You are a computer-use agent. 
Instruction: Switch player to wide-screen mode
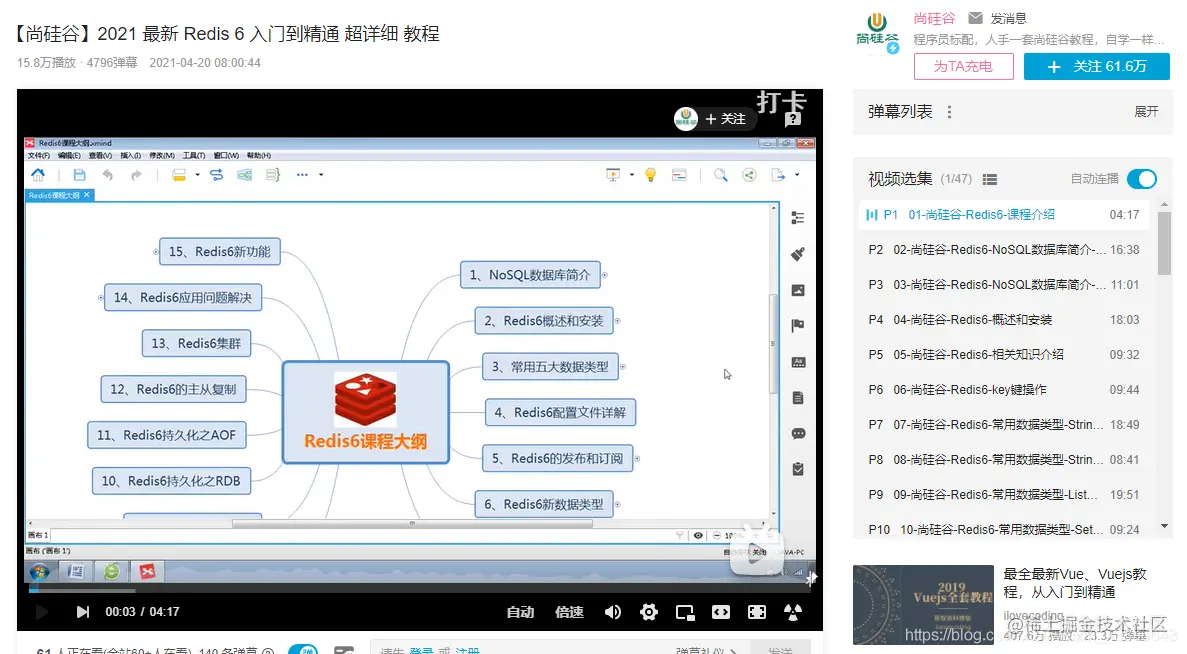[721, 612]
